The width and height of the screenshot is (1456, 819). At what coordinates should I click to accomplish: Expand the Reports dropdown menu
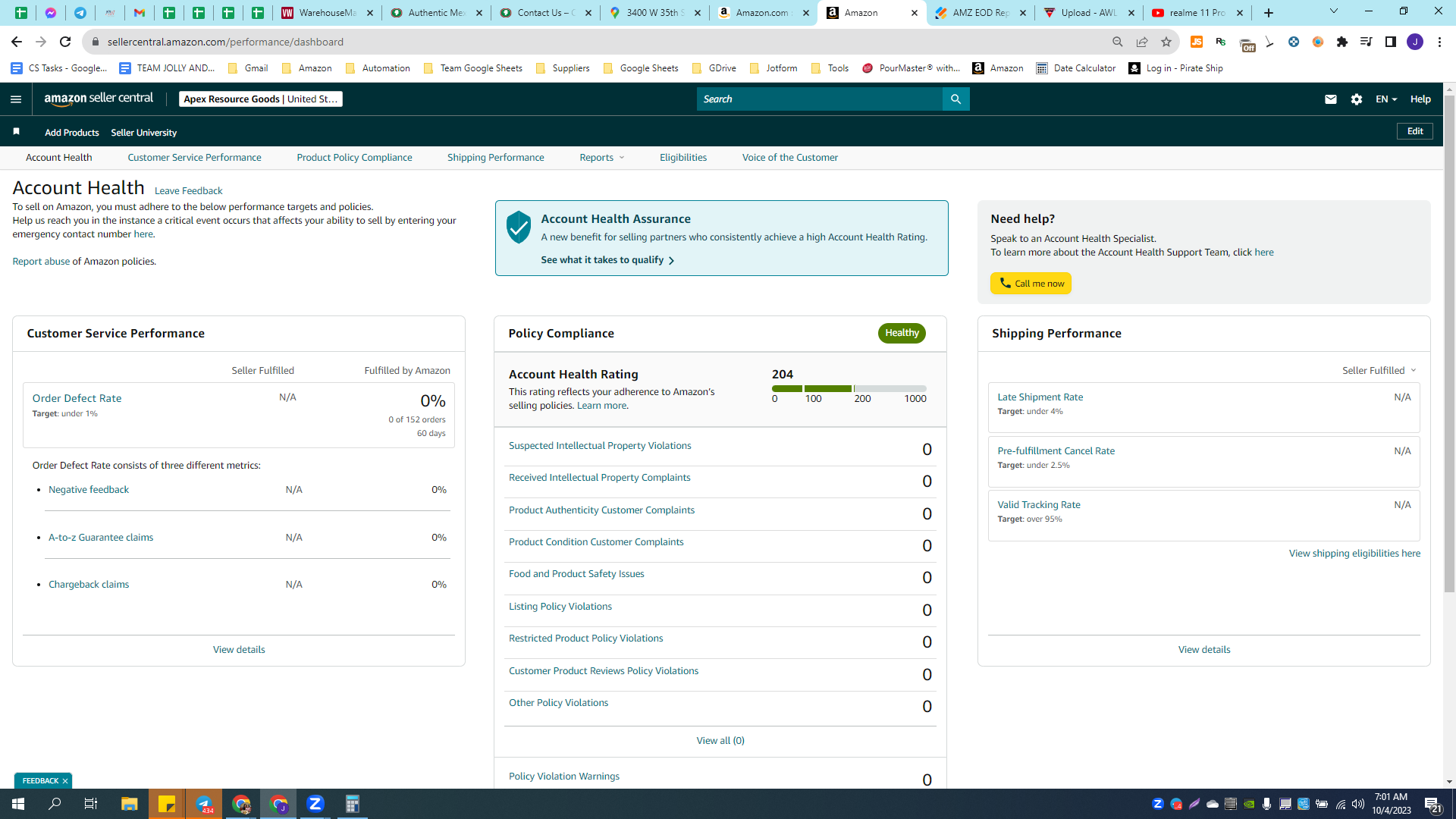coord(602,158)
